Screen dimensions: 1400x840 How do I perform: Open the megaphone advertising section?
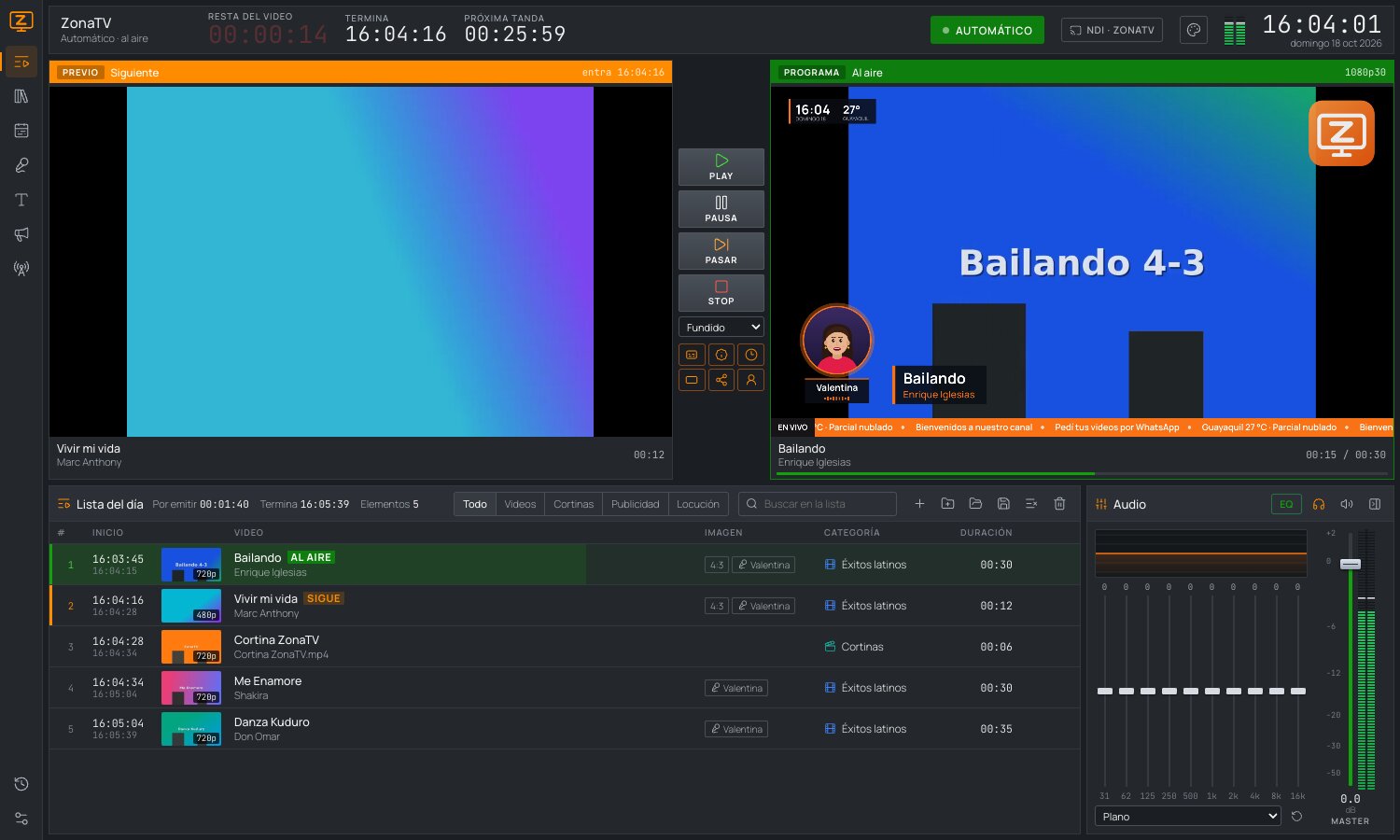tap(21, 234)
